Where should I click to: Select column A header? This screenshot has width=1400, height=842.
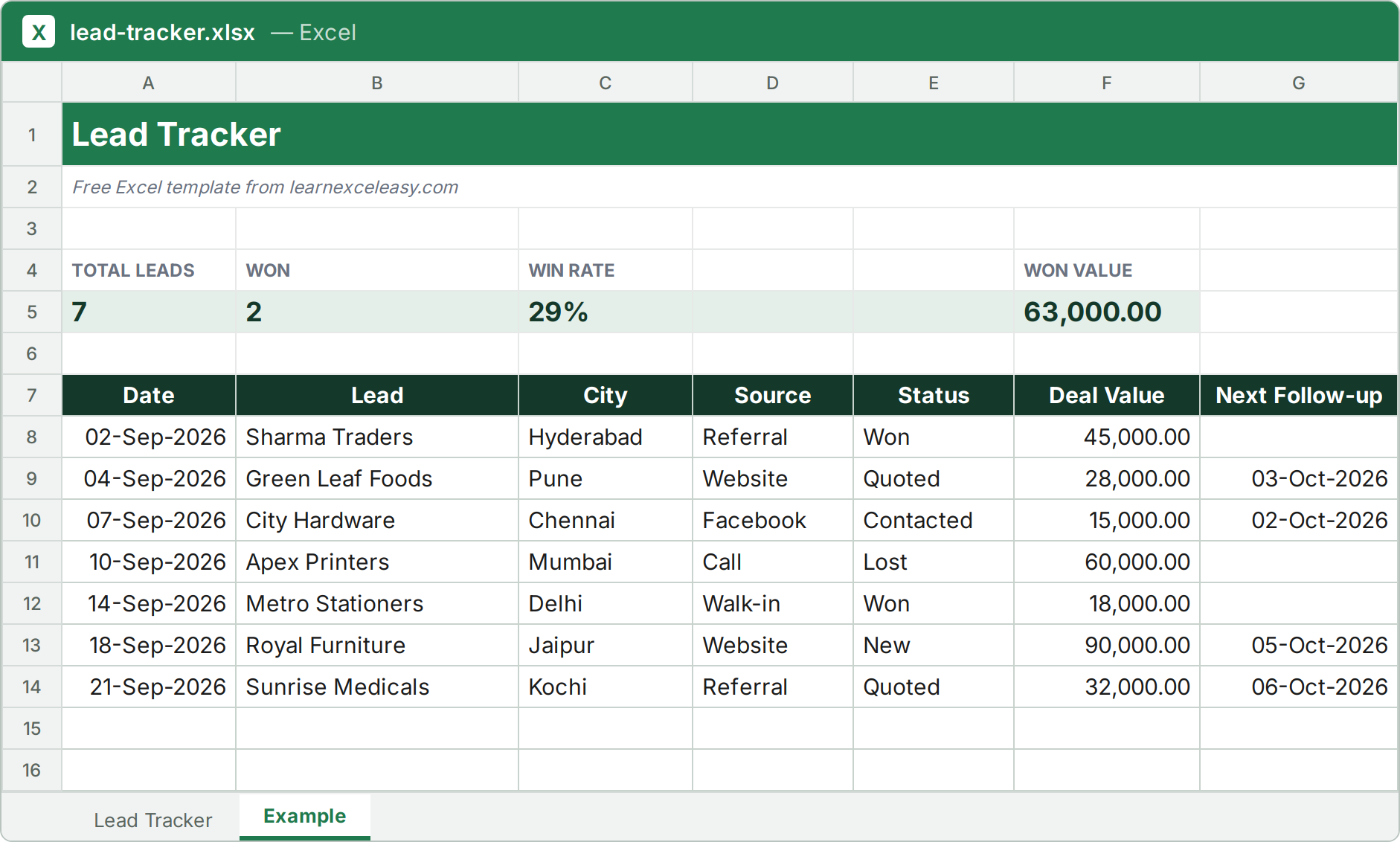pyautogui.click(x=149, y=83)
